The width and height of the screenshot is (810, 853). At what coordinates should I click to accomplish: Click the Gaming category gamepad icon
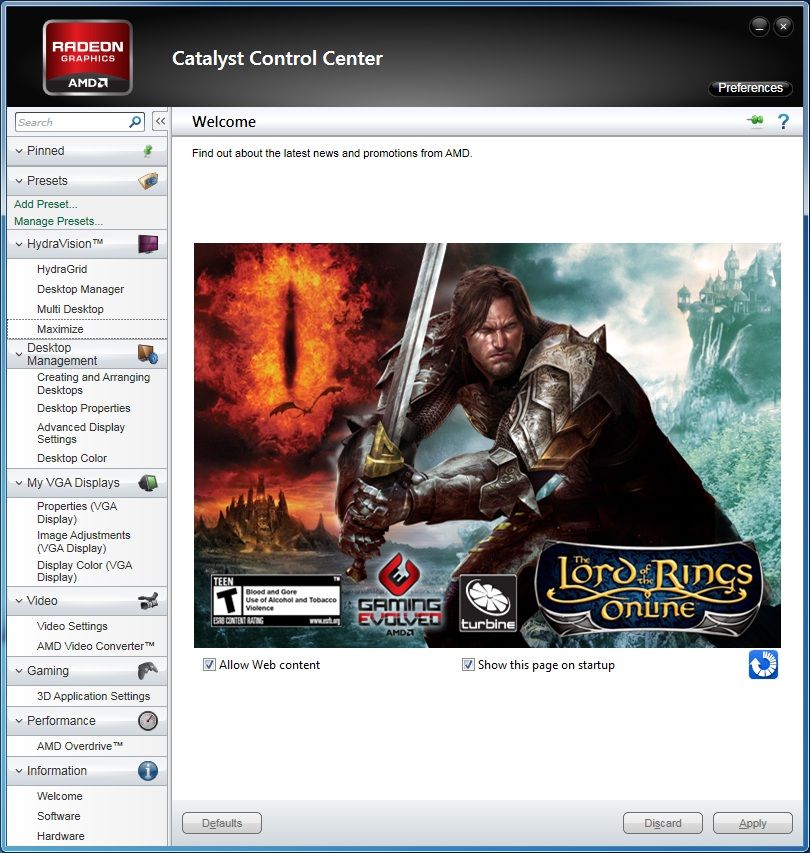[148, 671]
